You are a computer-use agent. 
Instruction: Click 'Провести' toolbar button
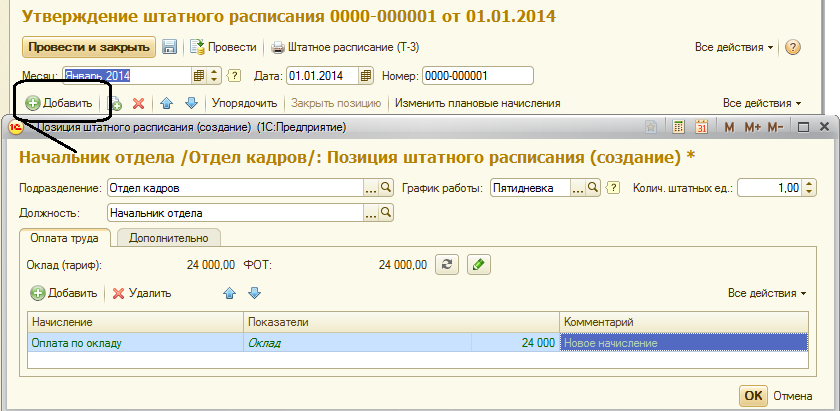coord(224,47)
